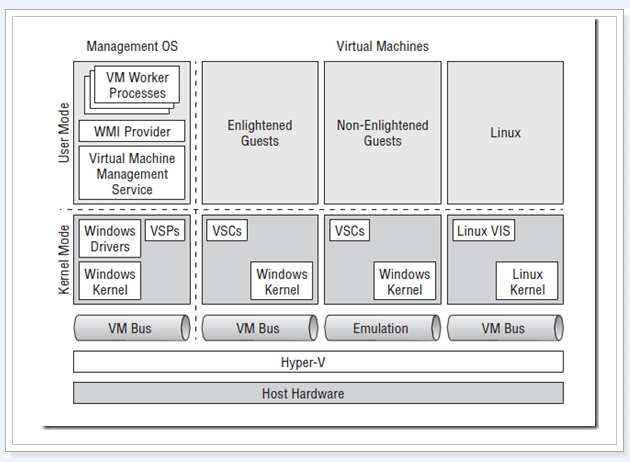Click the "Hyper-V" bar
This screenshot has width=630, height=462.
tap(318, 362)
